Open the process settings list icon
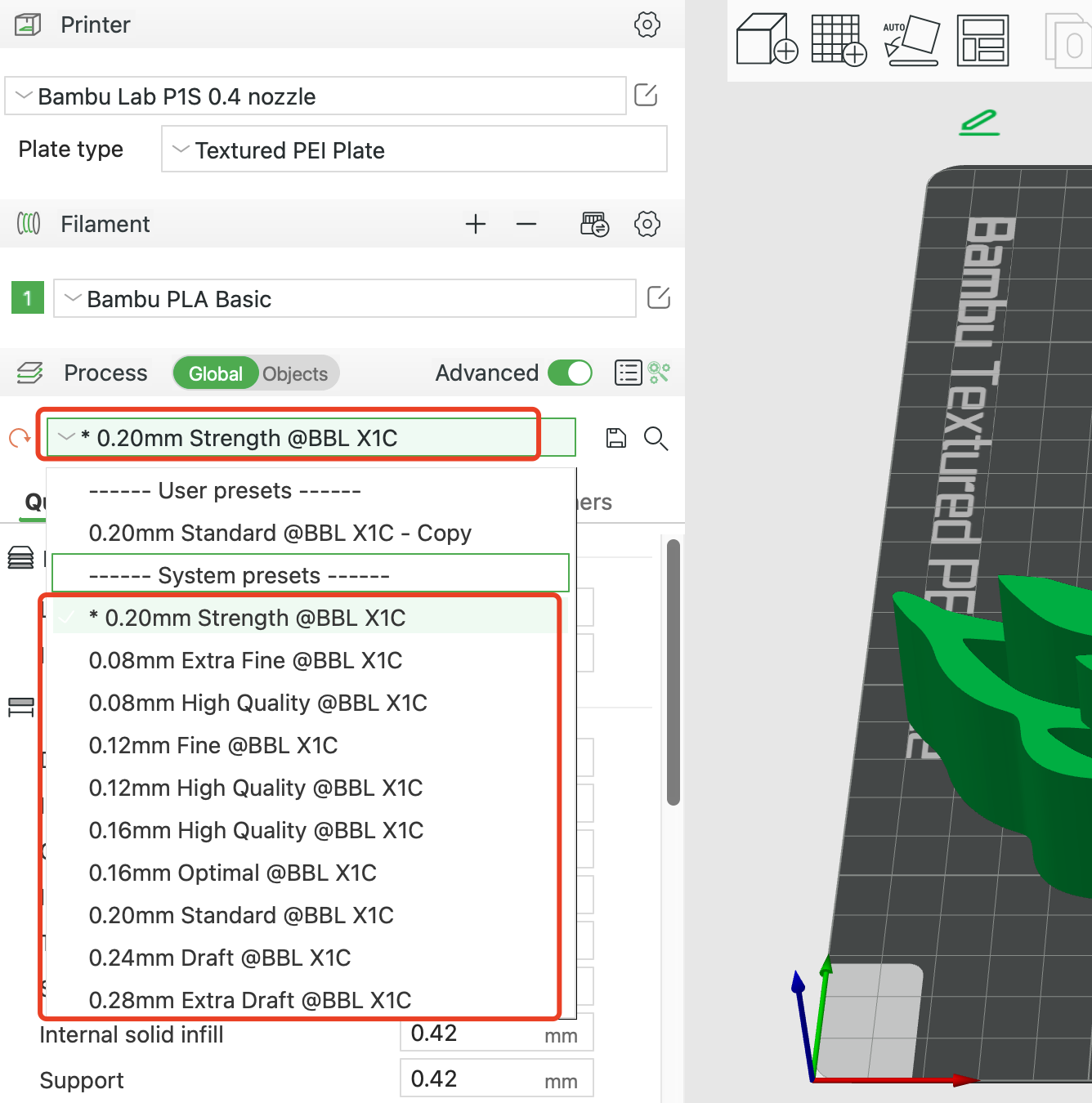1092x1103 pixels. click(628, 373)
